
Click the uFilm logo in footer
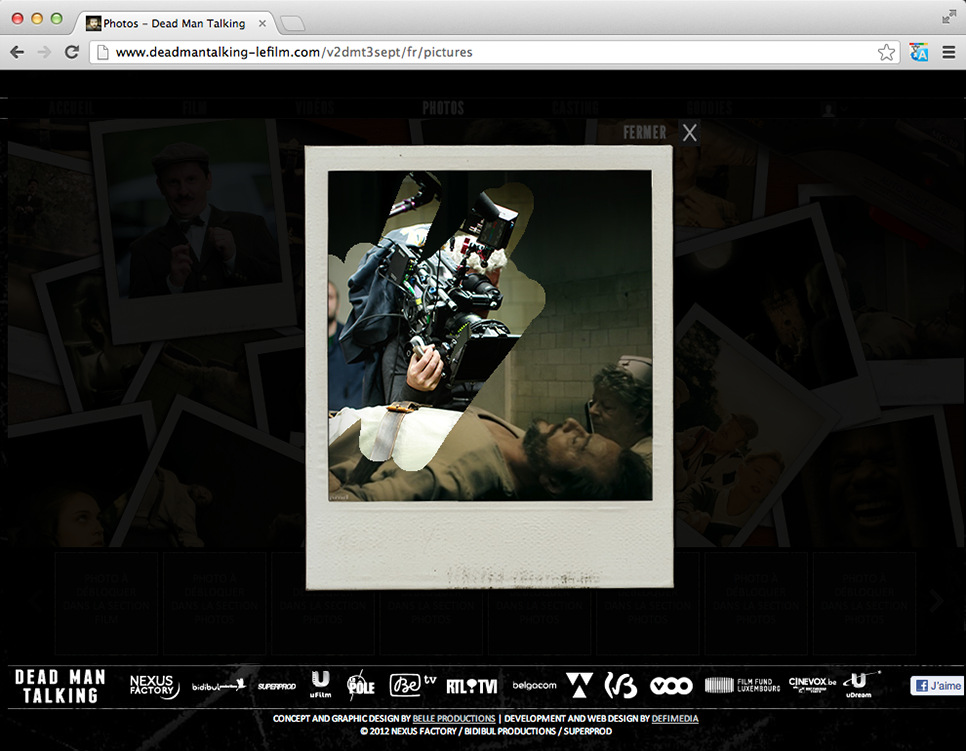pyautogui.click(x=320, y=684)
